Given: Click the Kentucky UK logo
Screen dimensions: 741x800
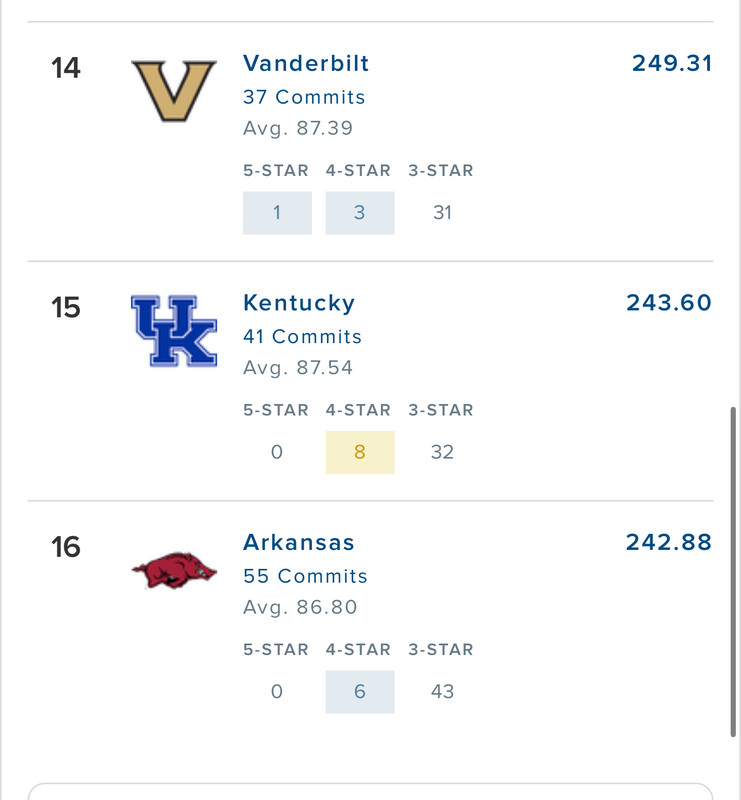Looking at the screenshot, I should tap(174, 331).
